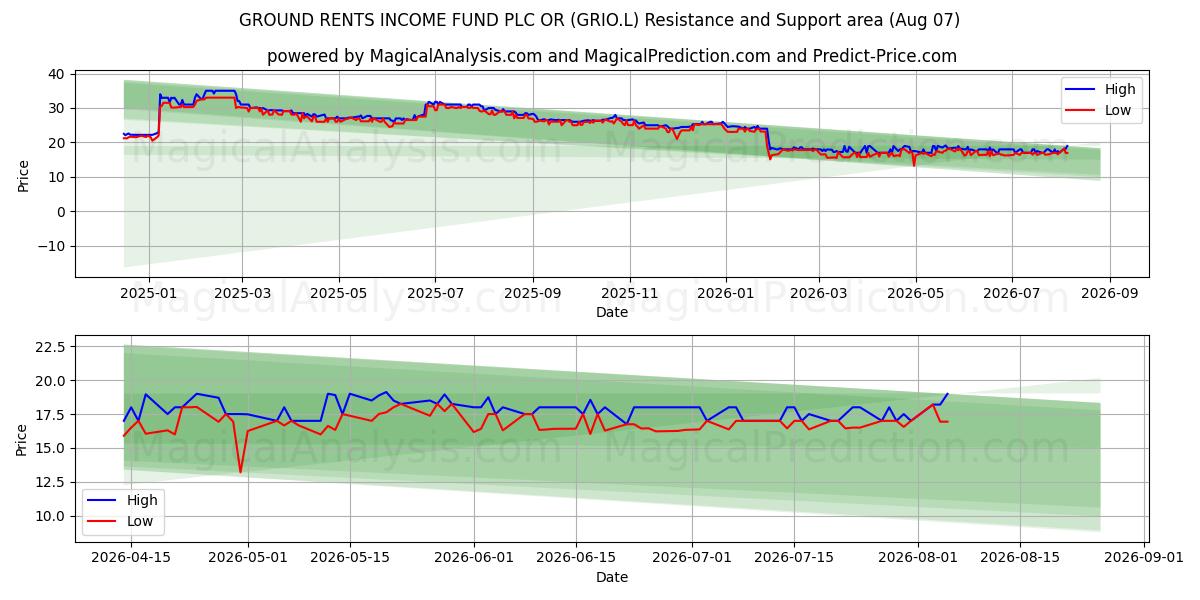Click the 17.5 value on bottom price axis

coord(51,414)
